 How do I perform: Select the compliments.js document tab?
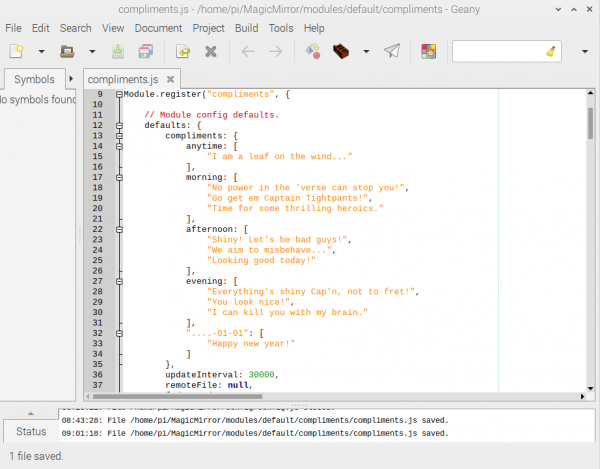click(x=123, y=79)
